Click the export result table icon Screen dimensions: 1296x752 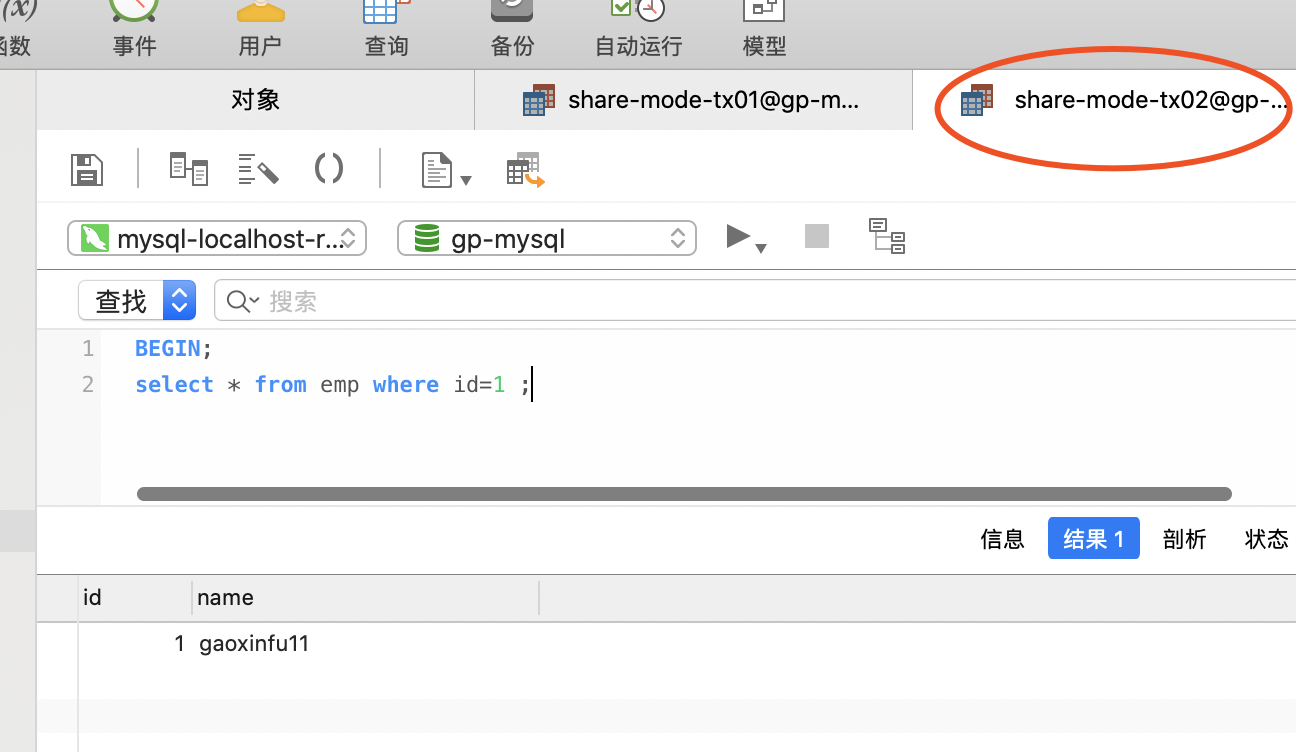tap(525, 170)
